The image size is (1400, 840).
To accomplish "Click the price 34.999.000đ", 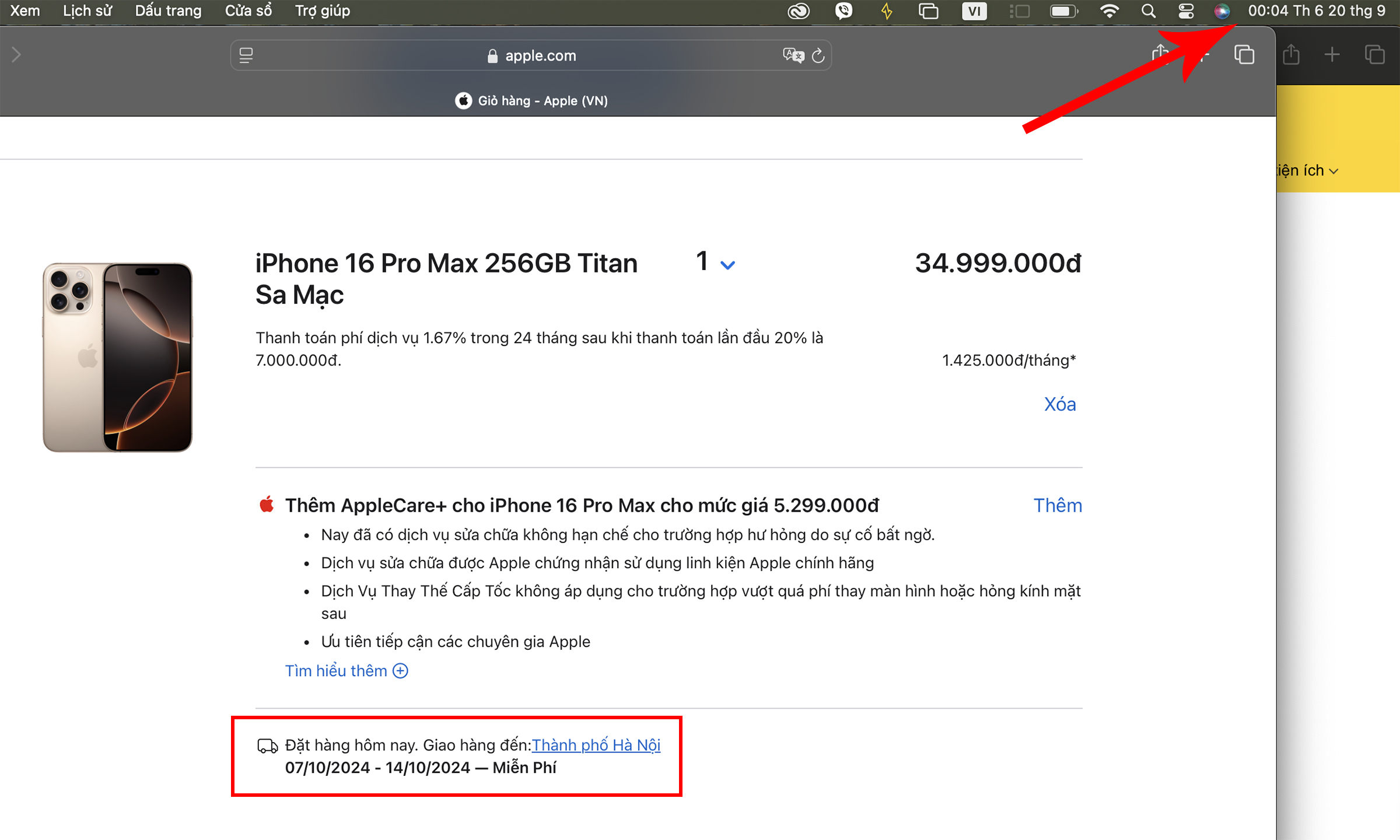I will pyautogui.click(x=998, y=263).
